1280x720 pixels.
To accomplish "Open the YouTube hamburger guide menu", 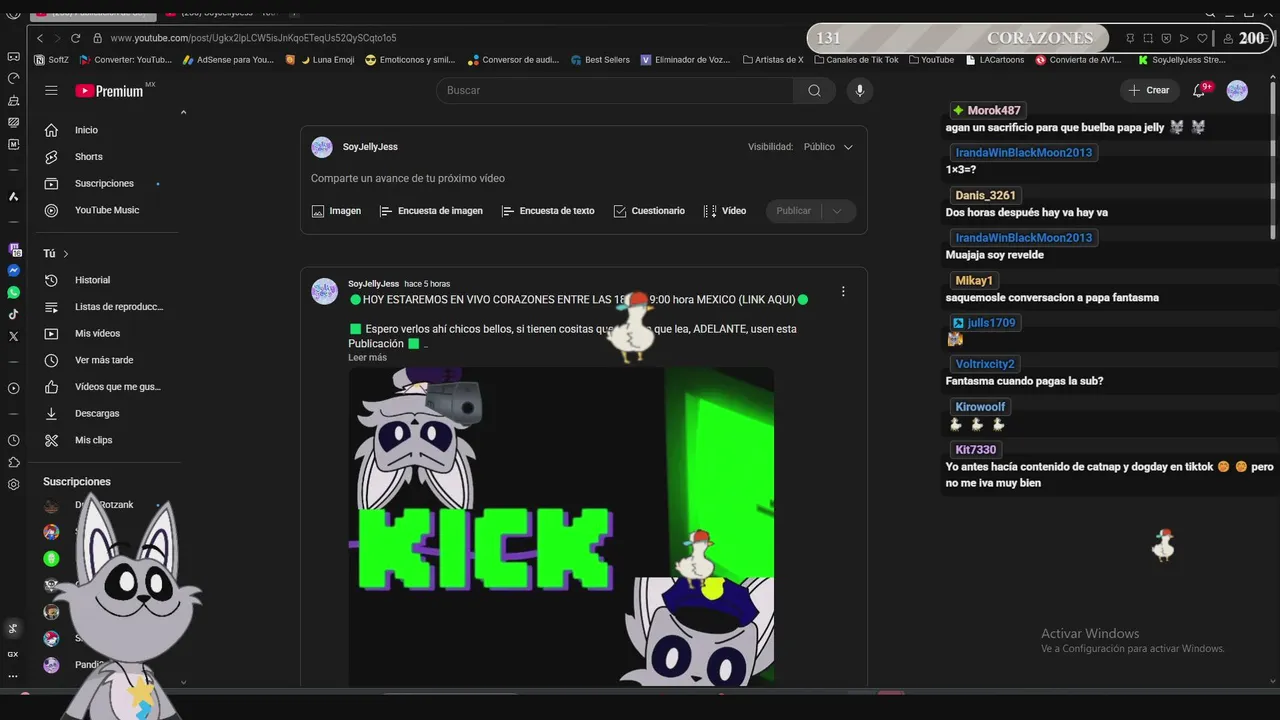I will [51, 90].
